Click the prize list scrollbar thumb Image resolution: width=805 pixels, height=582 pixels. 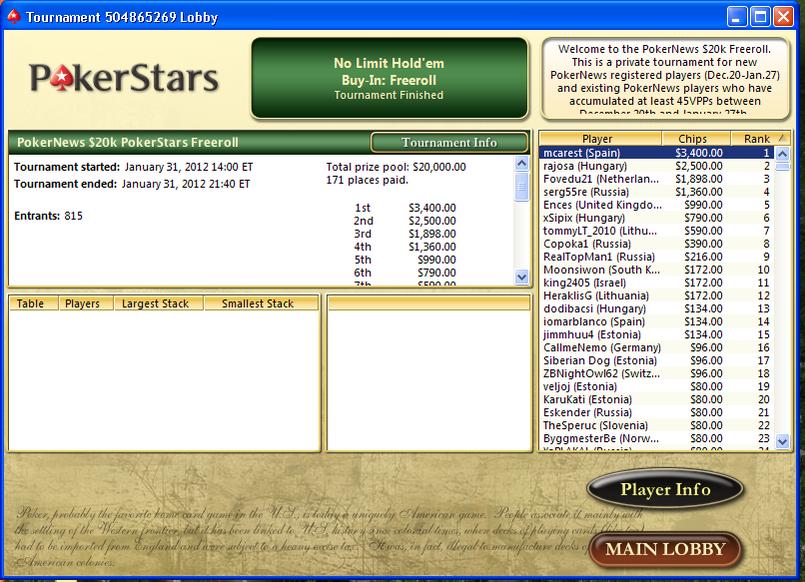pos(522,187)
